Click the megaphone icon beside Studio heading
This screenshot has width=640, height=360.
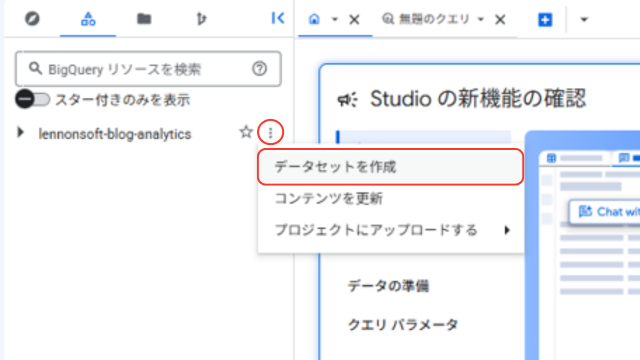[347, 100]
